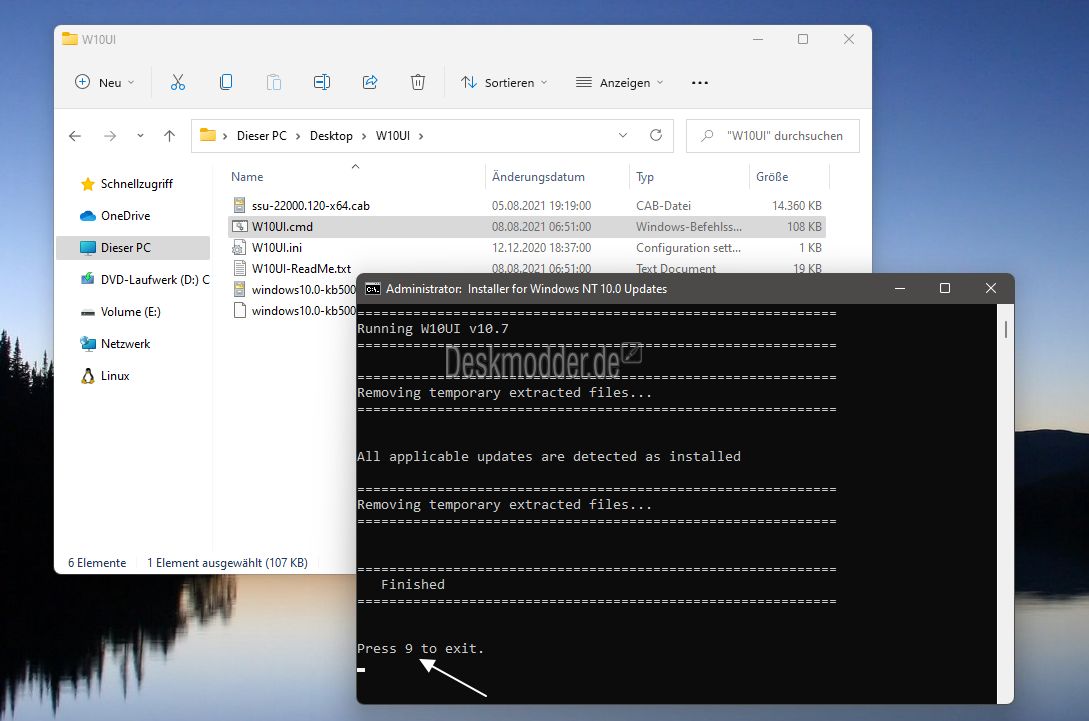Refresh the W10UI folder view

coord(656,135)
